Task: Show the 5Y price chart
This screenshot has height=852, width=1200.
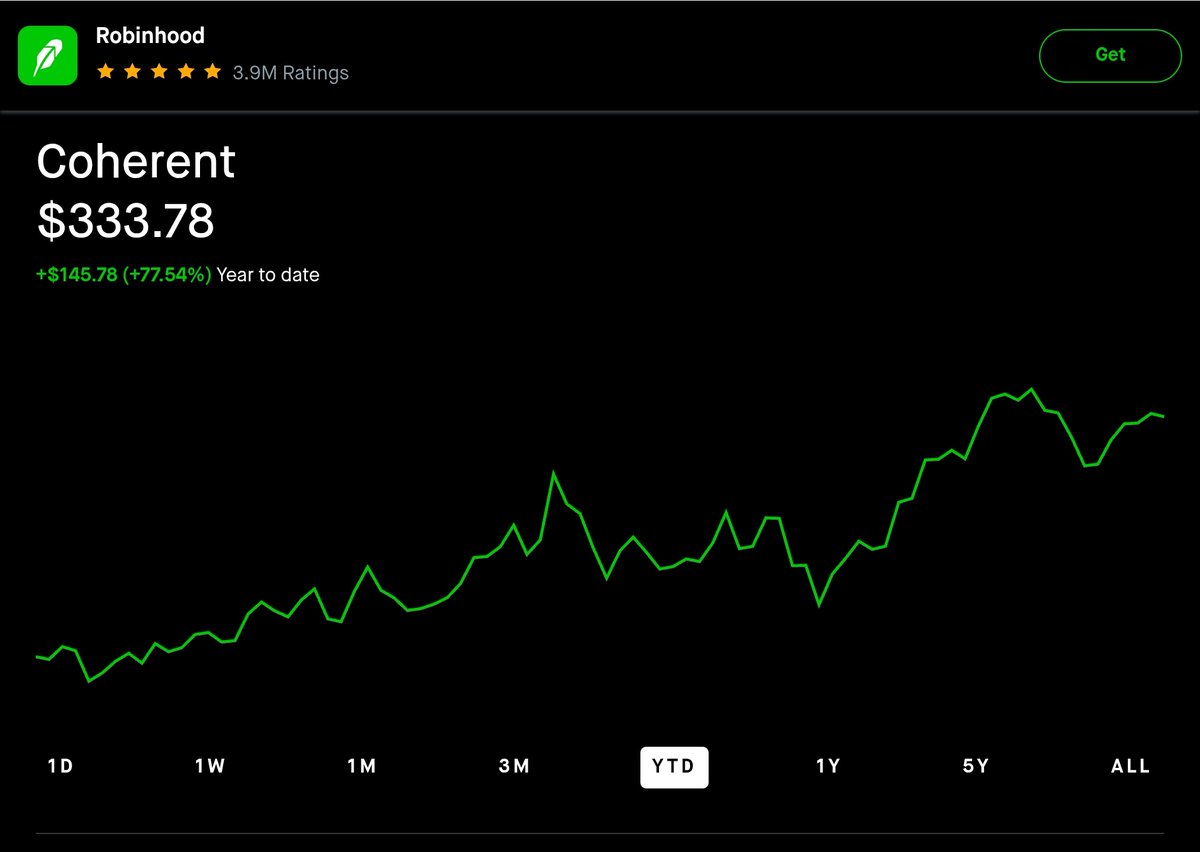Action: click(x=976, y=767)
